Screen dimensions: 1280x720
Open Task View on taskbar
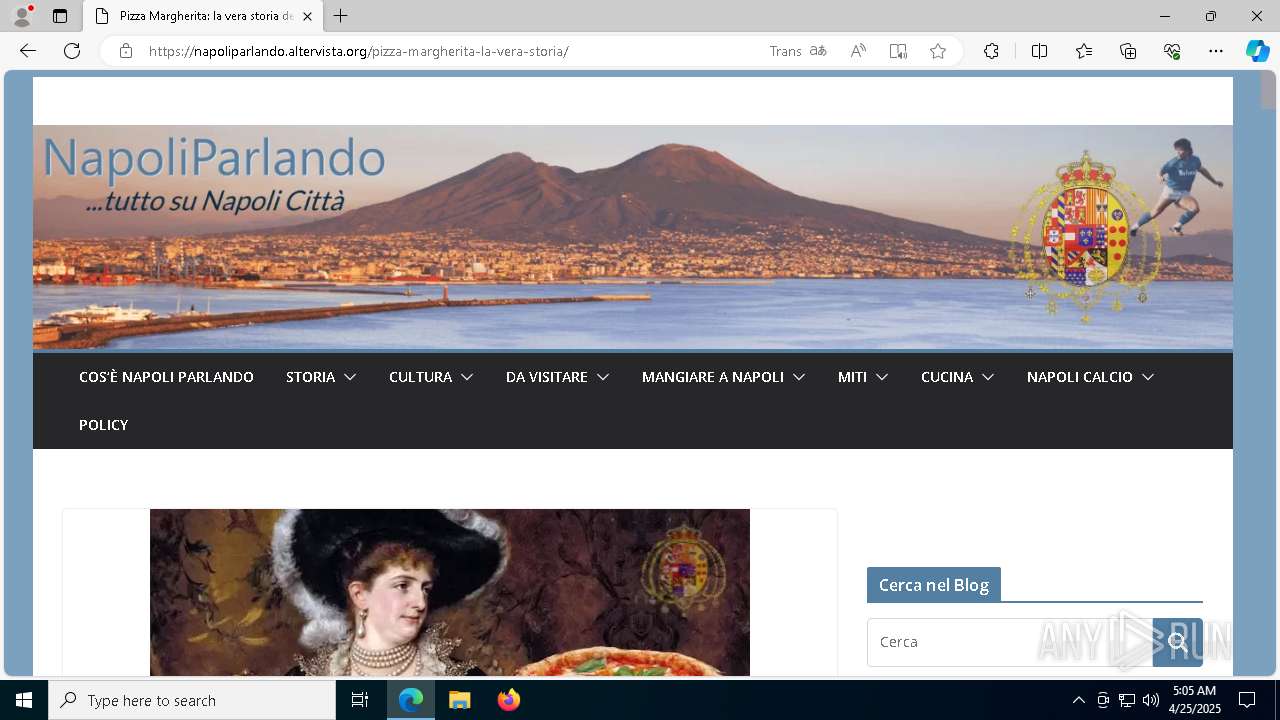tap(360, 700)
